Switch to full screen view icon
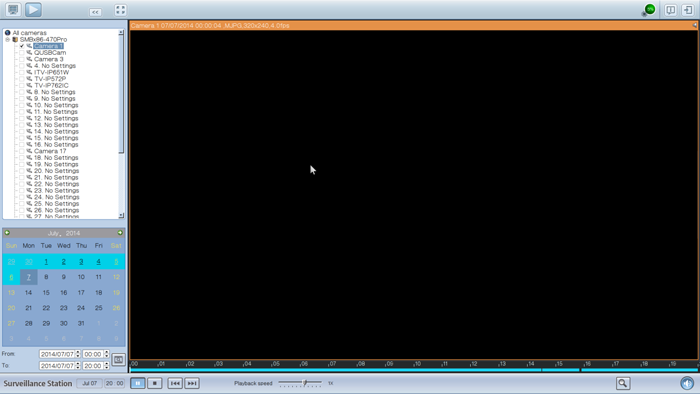The height and width of the screenshot is (394, 700). [120, 10]
